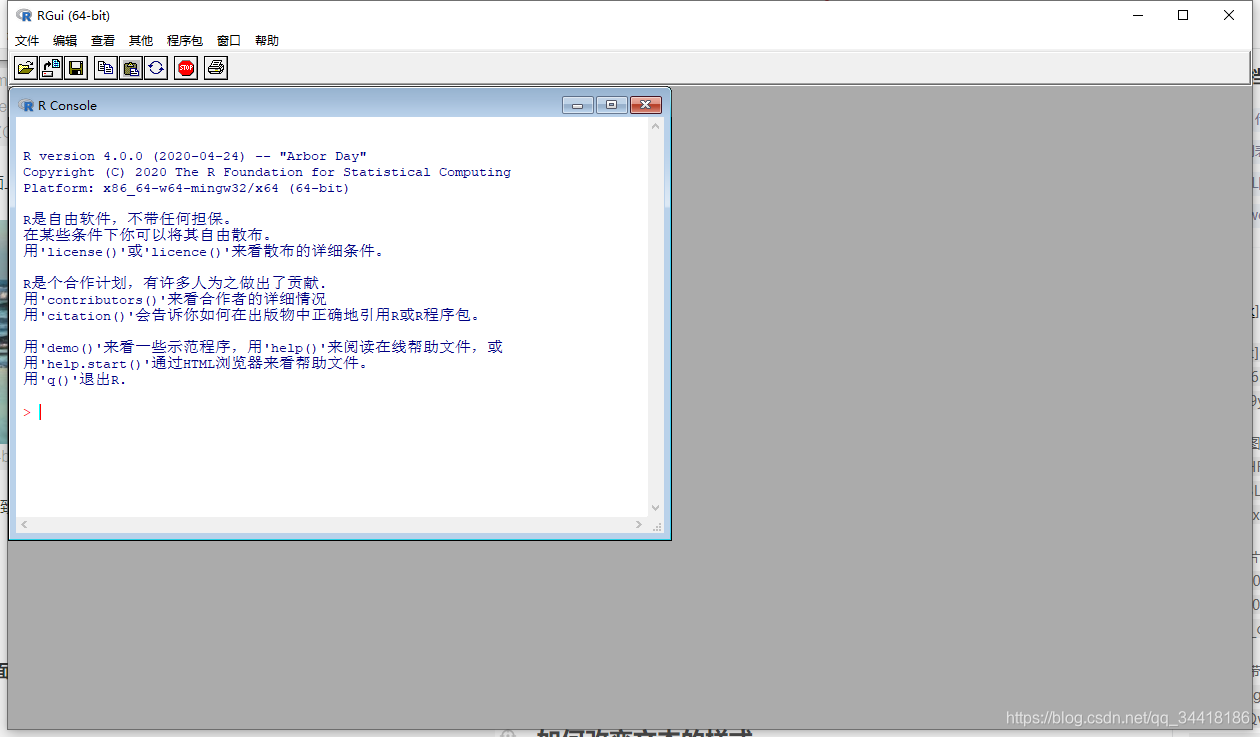Image resolution: width=1260 pixels, height=737 pixels.
Task: Maximize the R Console child window
Action: [611, 105]
